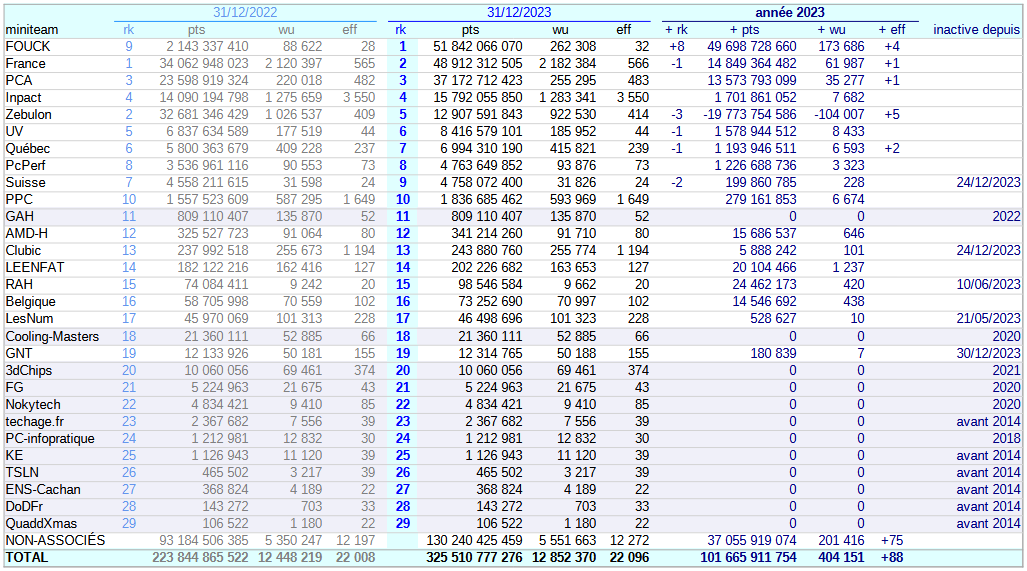Select the QuaddXmas team name
Image resolution: width=1027 pixels, height=571 pixels.
(41, 524)
